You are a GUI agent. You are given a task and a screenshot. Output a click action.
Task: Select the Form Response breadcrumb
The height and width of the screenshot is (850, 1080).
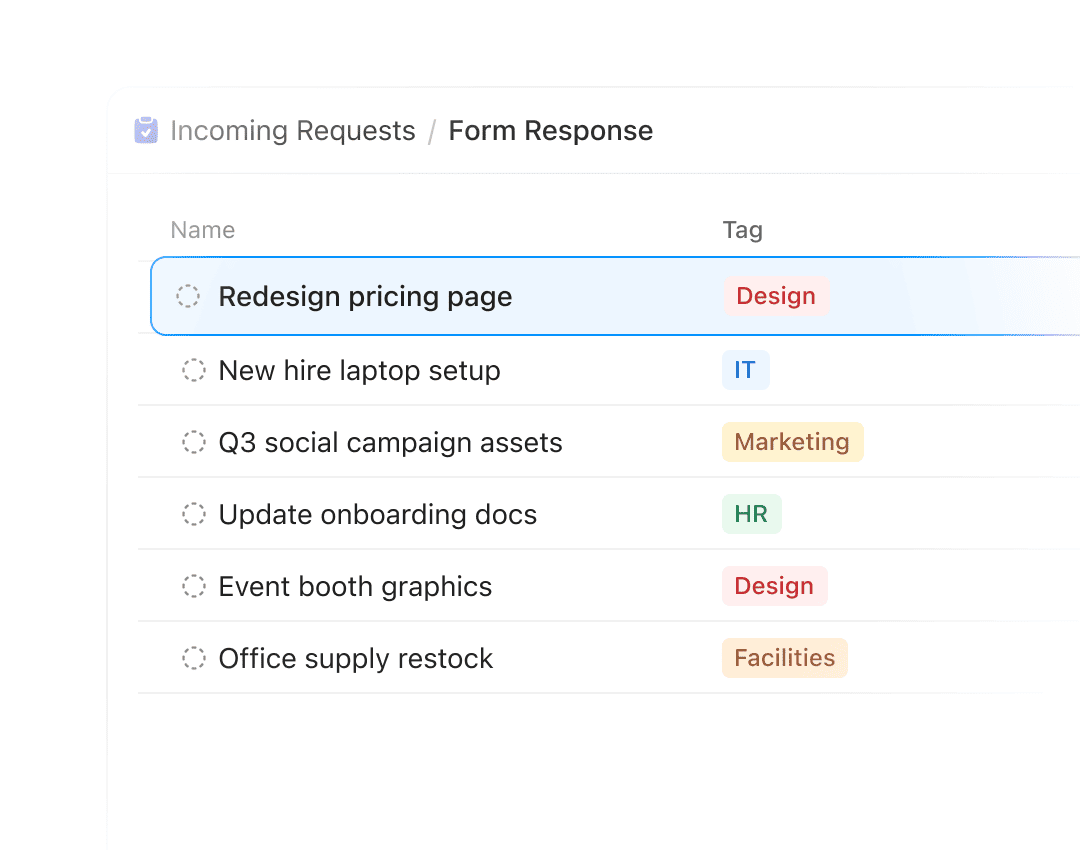pos(550,131)
